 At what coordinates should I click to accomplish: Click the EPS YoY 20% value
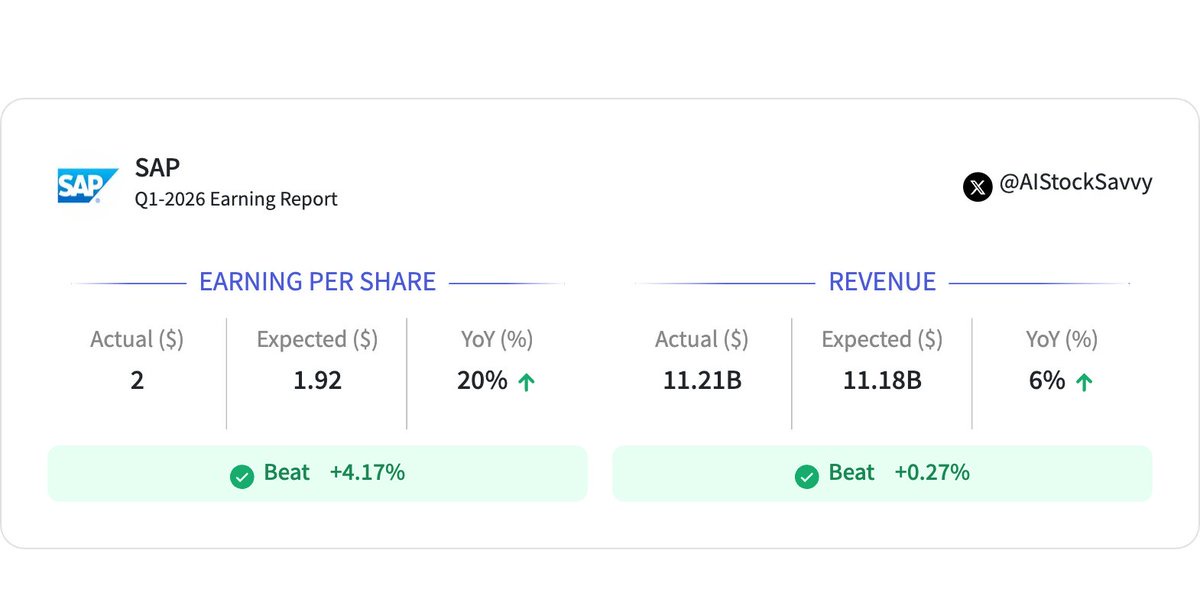(x=482, y=381)
